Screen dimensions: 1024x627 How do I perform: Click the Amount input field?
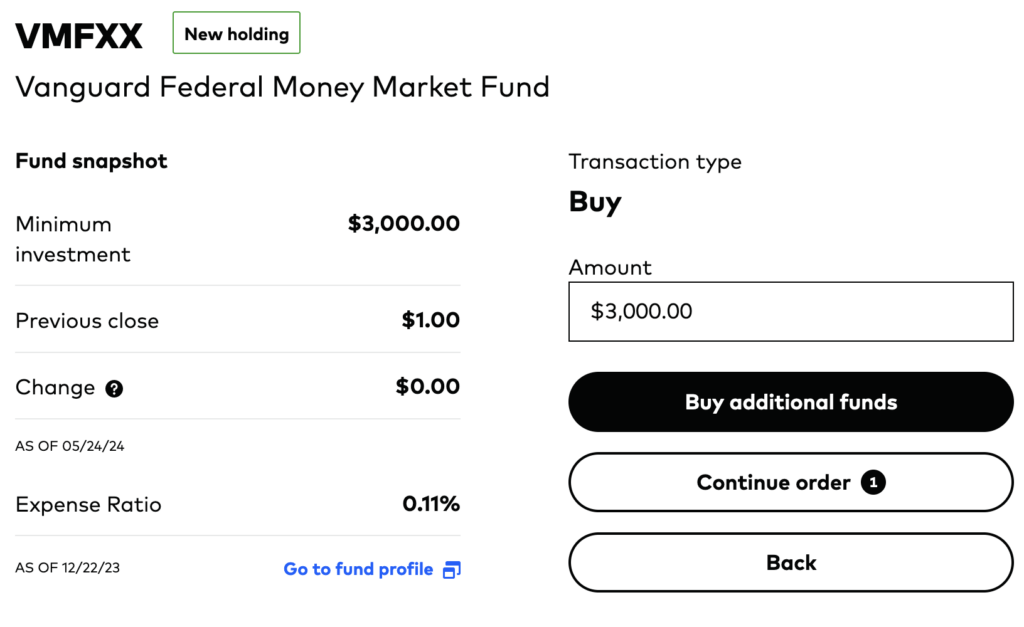coord(790,312)
